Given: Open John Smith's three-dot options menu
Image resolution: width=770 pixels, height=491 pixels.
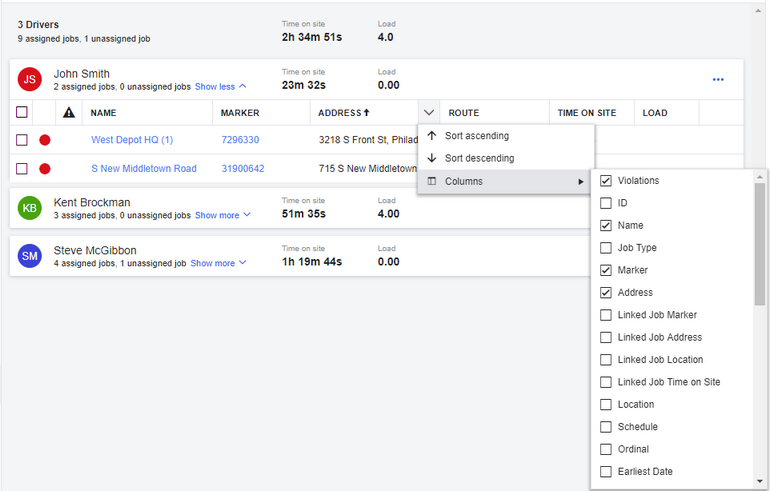Looking at the screenshot, I should 718,80.
